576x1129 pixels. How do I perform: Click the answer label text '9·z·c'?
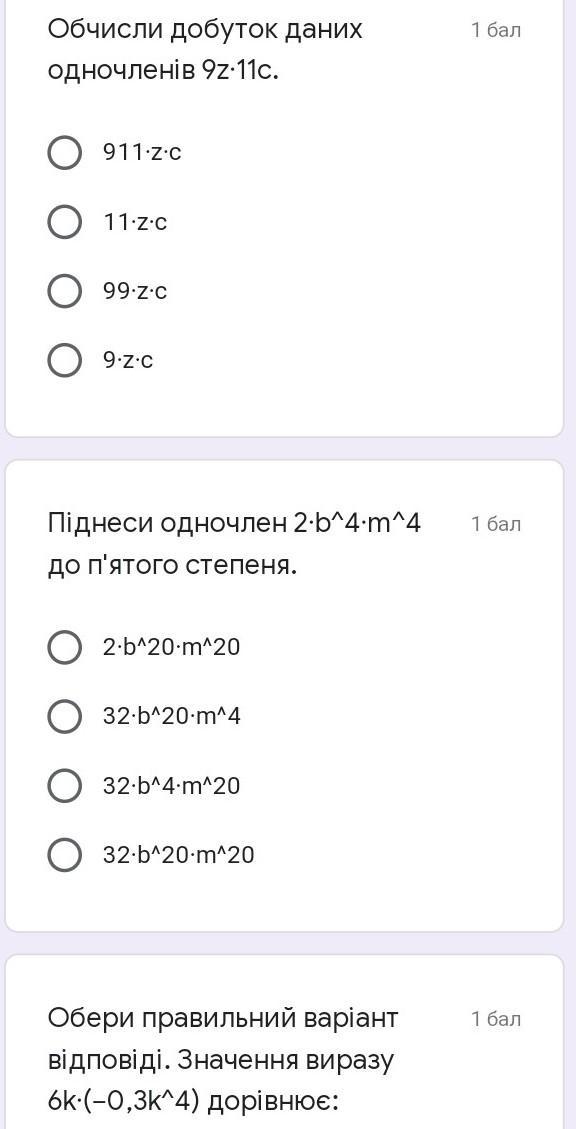[128, 361]
